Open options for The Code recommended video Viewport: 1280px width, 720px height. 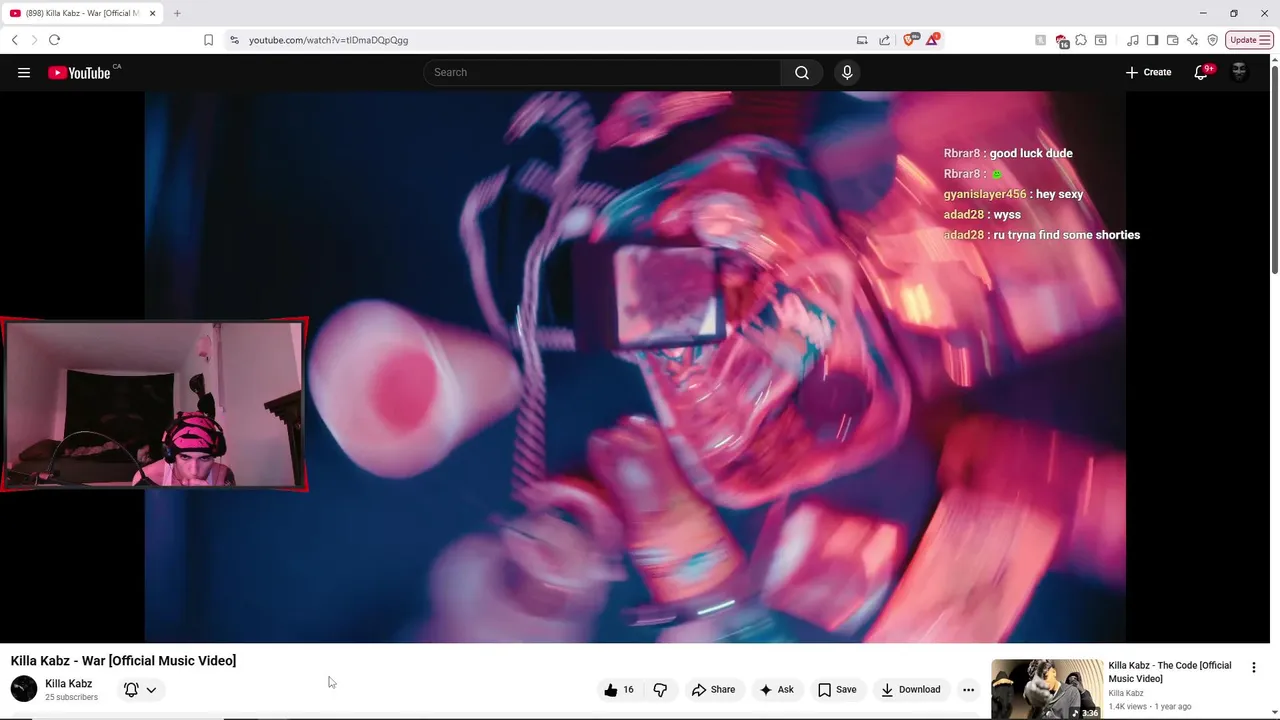point(1254,667)
